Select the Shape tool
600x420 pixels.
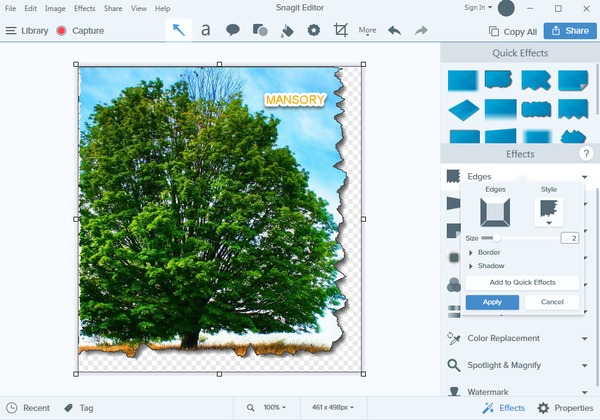tap(260, 30)
